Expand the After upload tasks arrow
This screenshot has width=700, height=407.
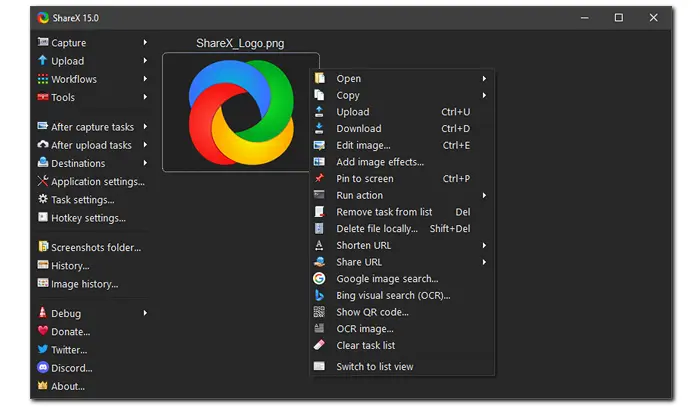145,145
